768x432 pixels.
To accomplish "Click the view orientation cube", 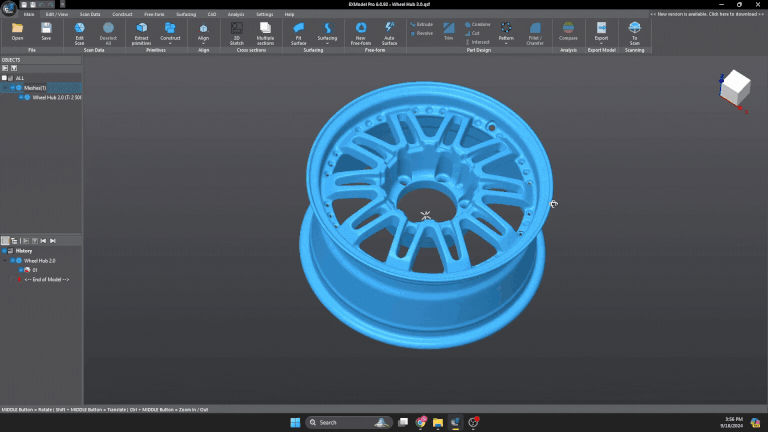I will (734, 88).
